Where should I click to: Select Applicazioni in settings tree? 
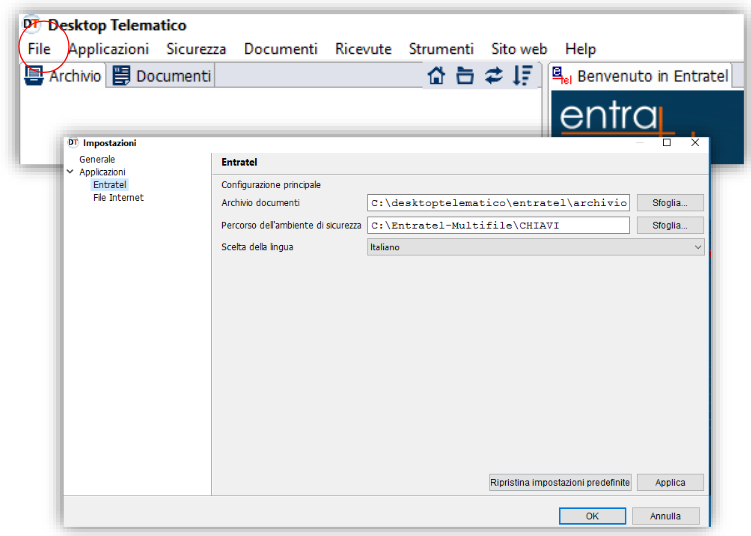[x=102, y=172]
